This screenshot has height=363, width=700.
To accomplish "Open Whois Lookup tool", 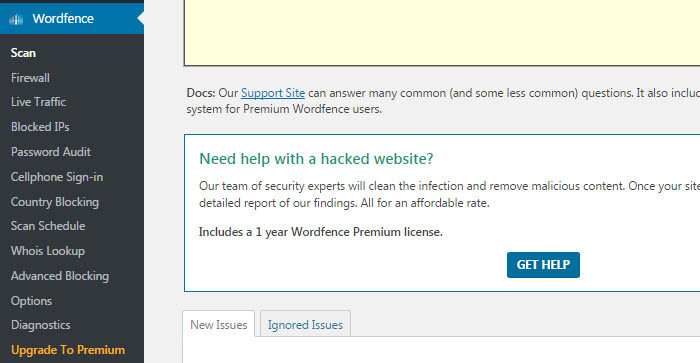I will [x=48, y=251].
